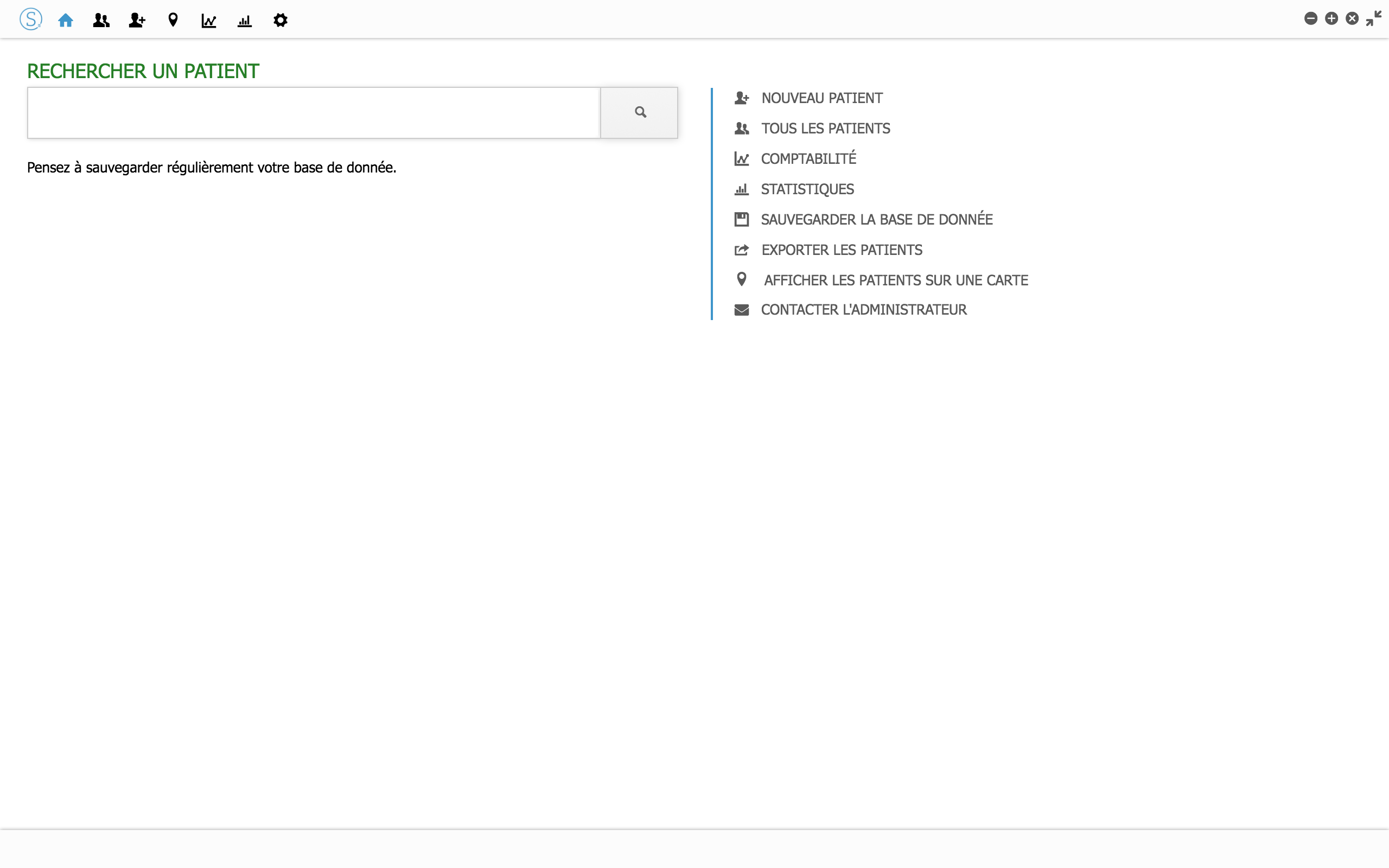Open all patients list from toolbar icon
Image resolution: width=1389 pixels, height=868 pixels.
click(101, 21)
